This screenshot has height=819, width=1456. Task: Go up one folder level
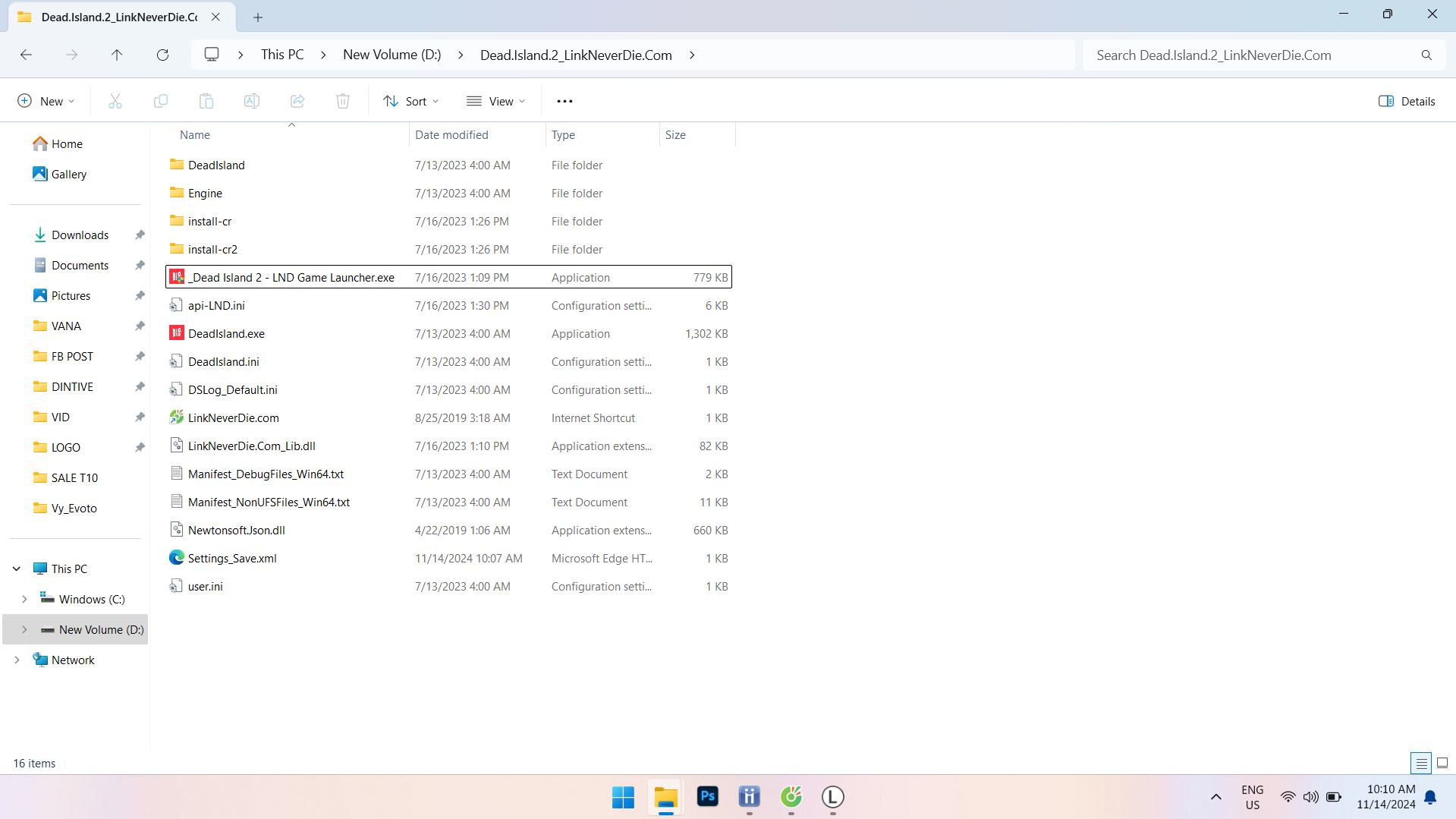[117, 55]
